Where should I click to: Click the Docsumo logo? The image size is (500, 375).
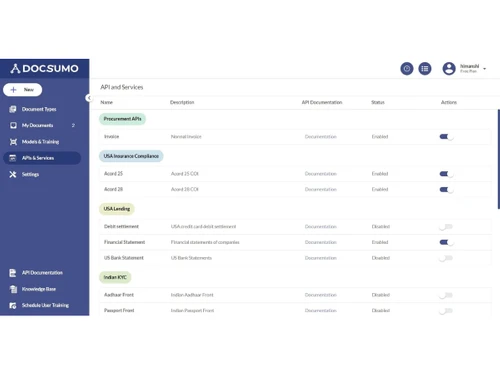pos(44,68)
